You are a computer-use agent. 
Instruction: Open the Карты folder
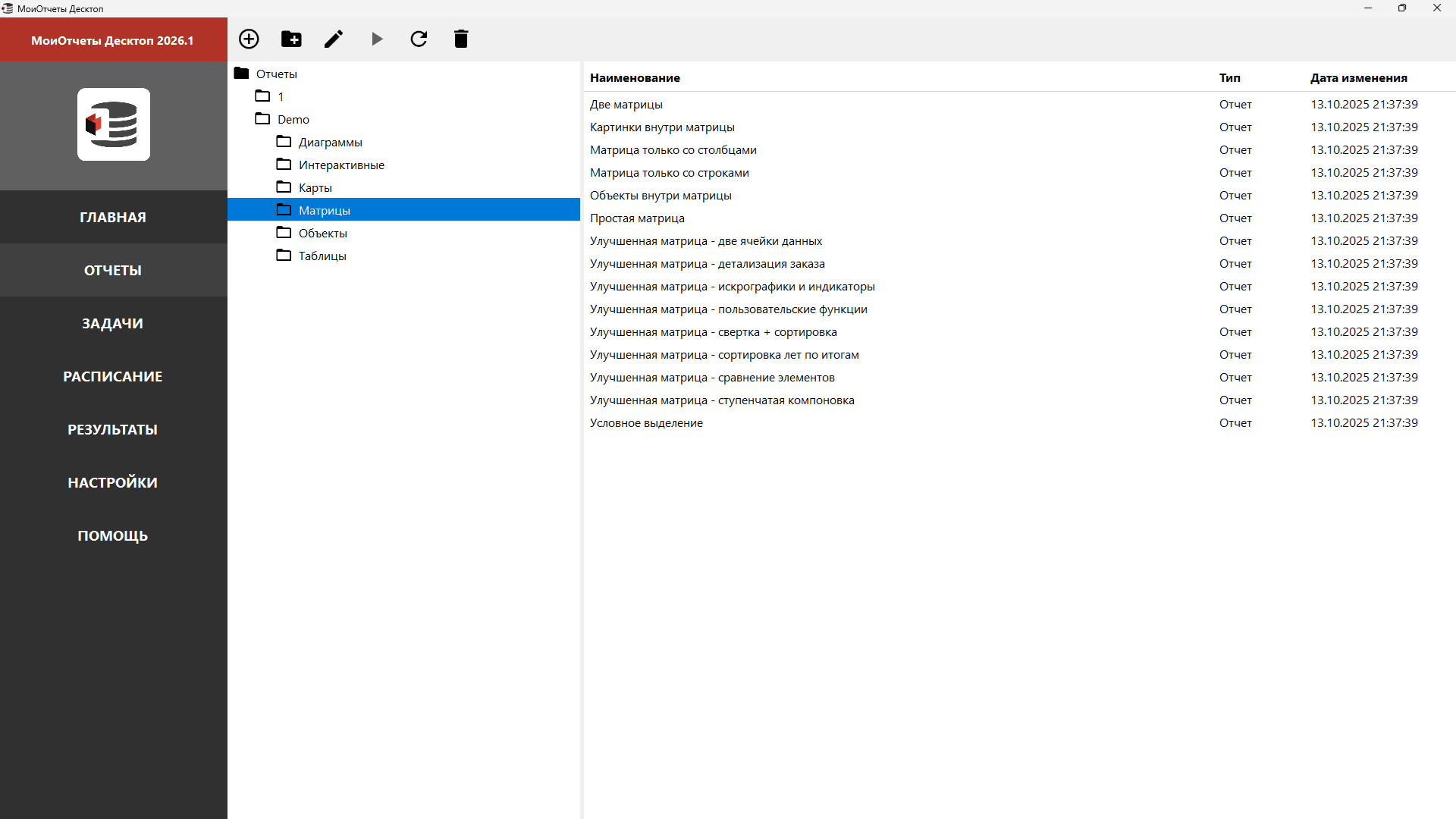click(315, 187)
